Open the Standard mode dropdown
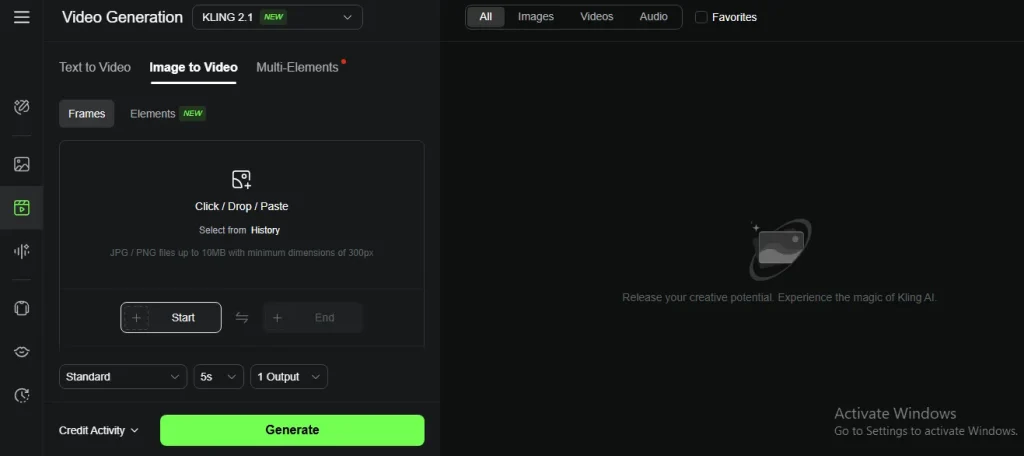This screenshot has width=1024, height=456. click(x=122, y=376)
